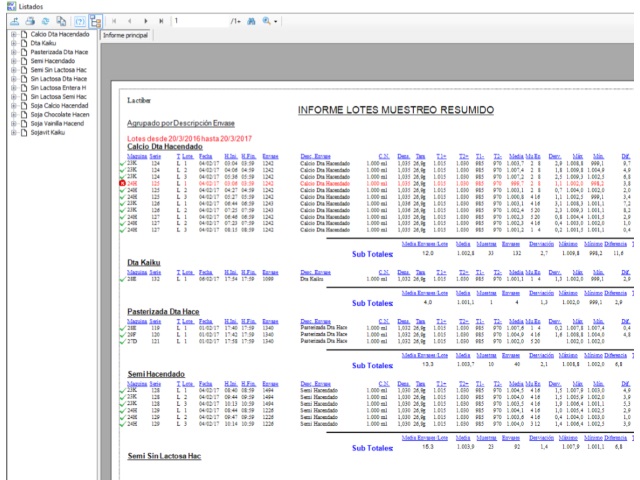The image size is (640, 480).
Task: Click the Semi Hacendado document icon in tree
Action: pos(24,61)
